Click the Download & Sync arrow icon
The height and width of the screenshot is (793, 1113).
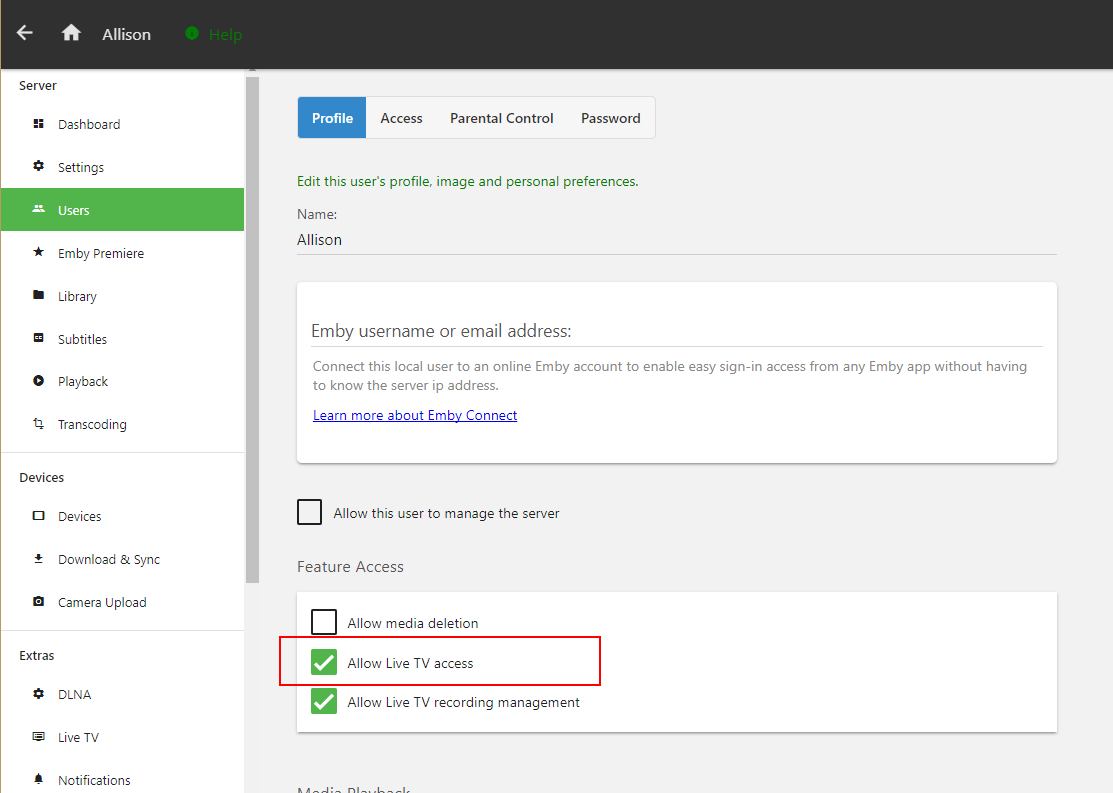click(38, 559)
